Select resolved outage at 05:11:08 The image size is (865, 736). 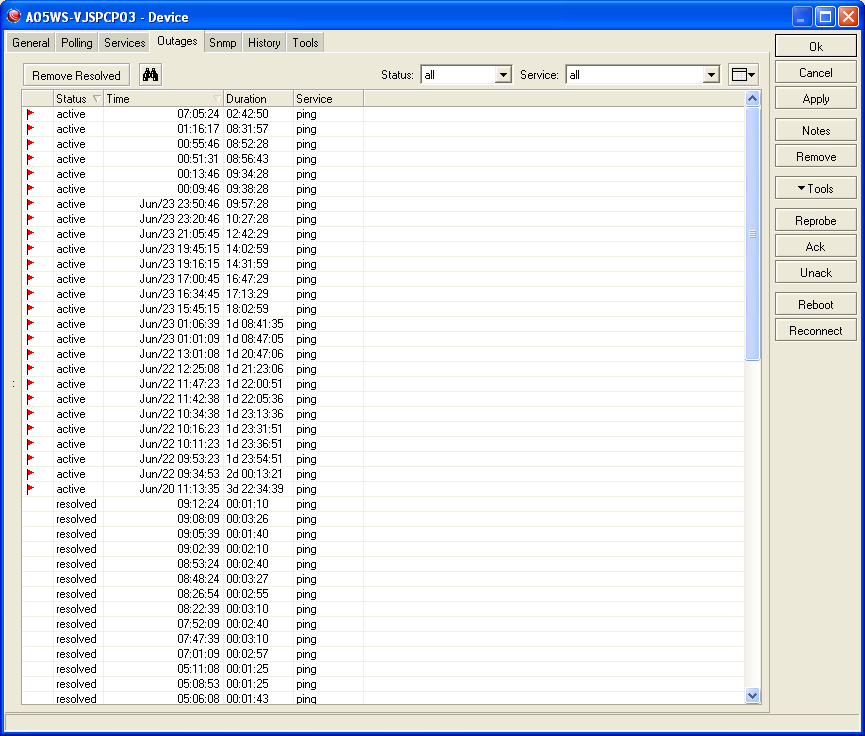[x=383, y=669]
